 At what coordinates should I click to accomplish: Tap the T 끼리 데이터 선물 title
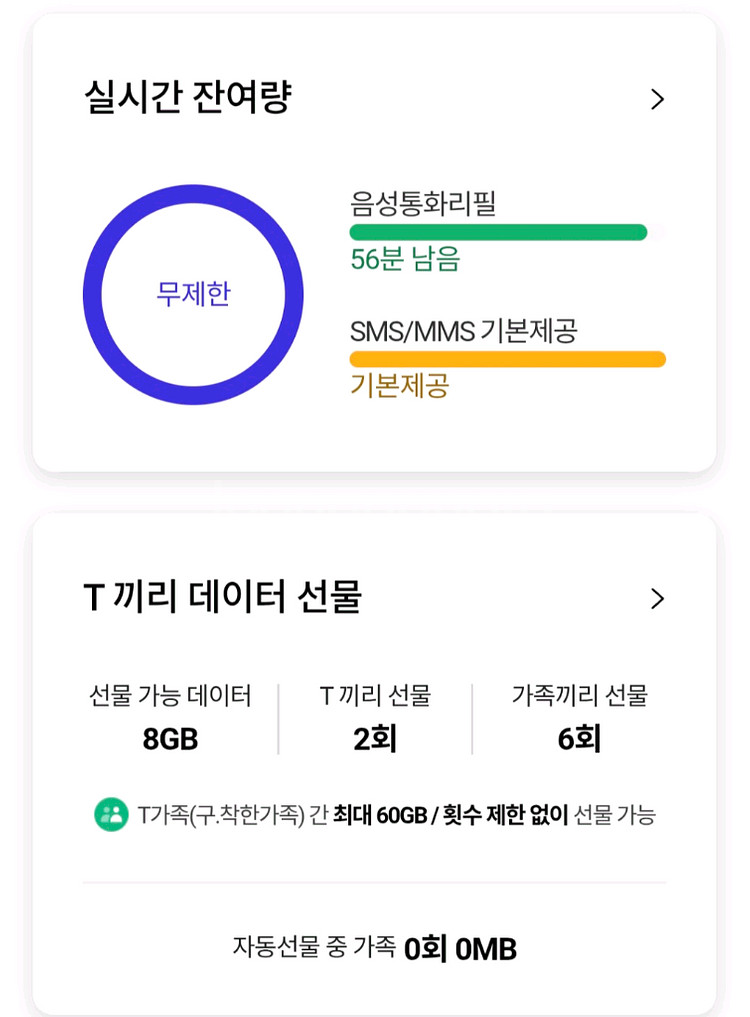pos(222,597)
